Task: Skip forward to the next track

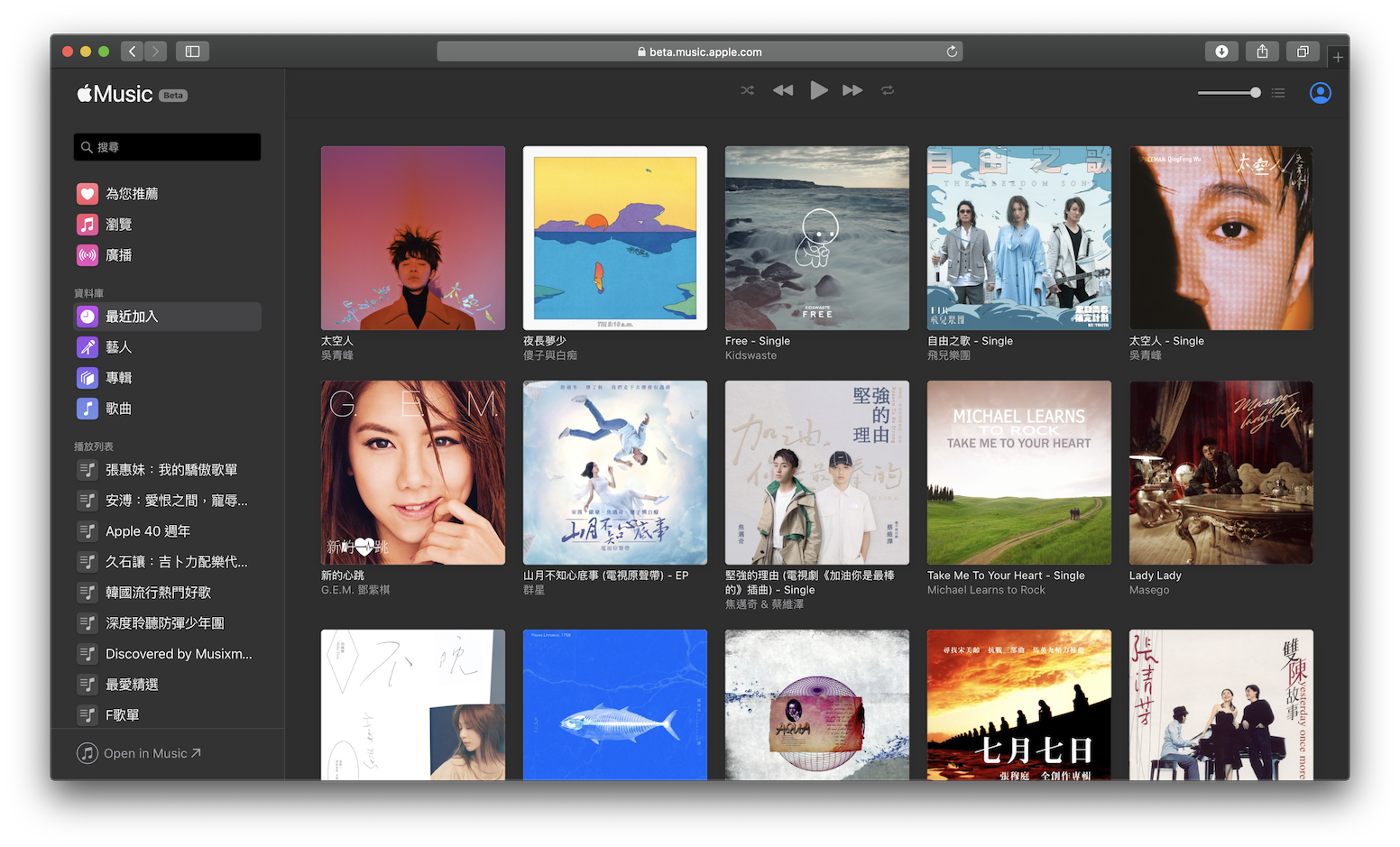Action: click(x=852, y=90)
